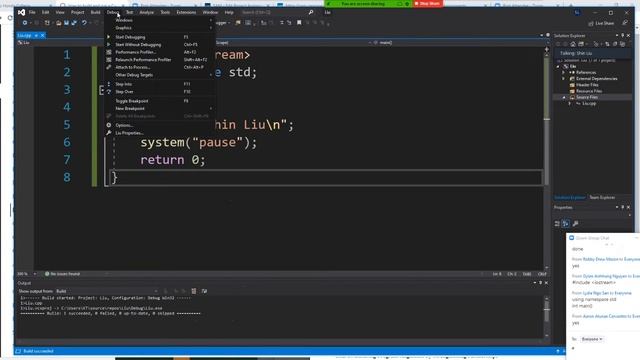Click the Output panel vertical scrollbar
Viewport: 640px width, 360px height.
(547, 318)
